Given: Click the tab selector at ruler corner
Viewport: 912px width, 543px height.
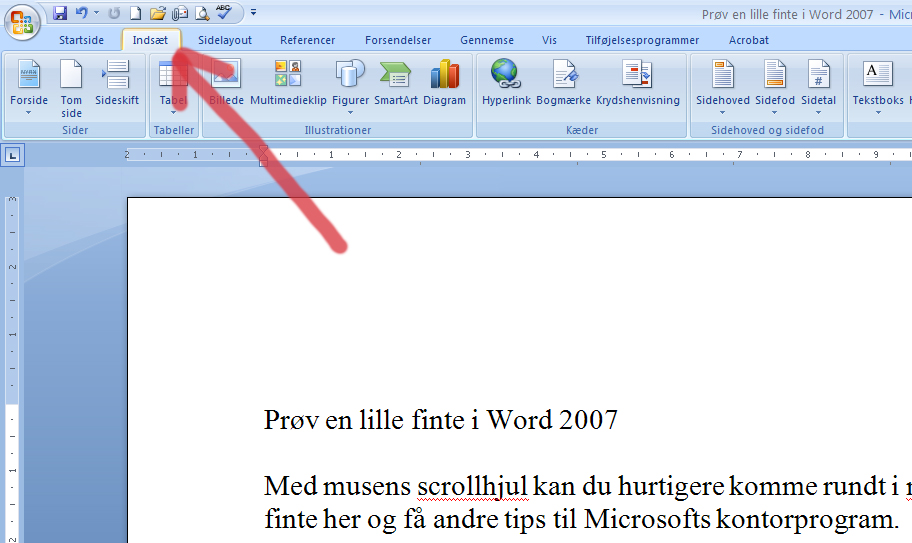Looking at the screenshot, I should [13, 154].
